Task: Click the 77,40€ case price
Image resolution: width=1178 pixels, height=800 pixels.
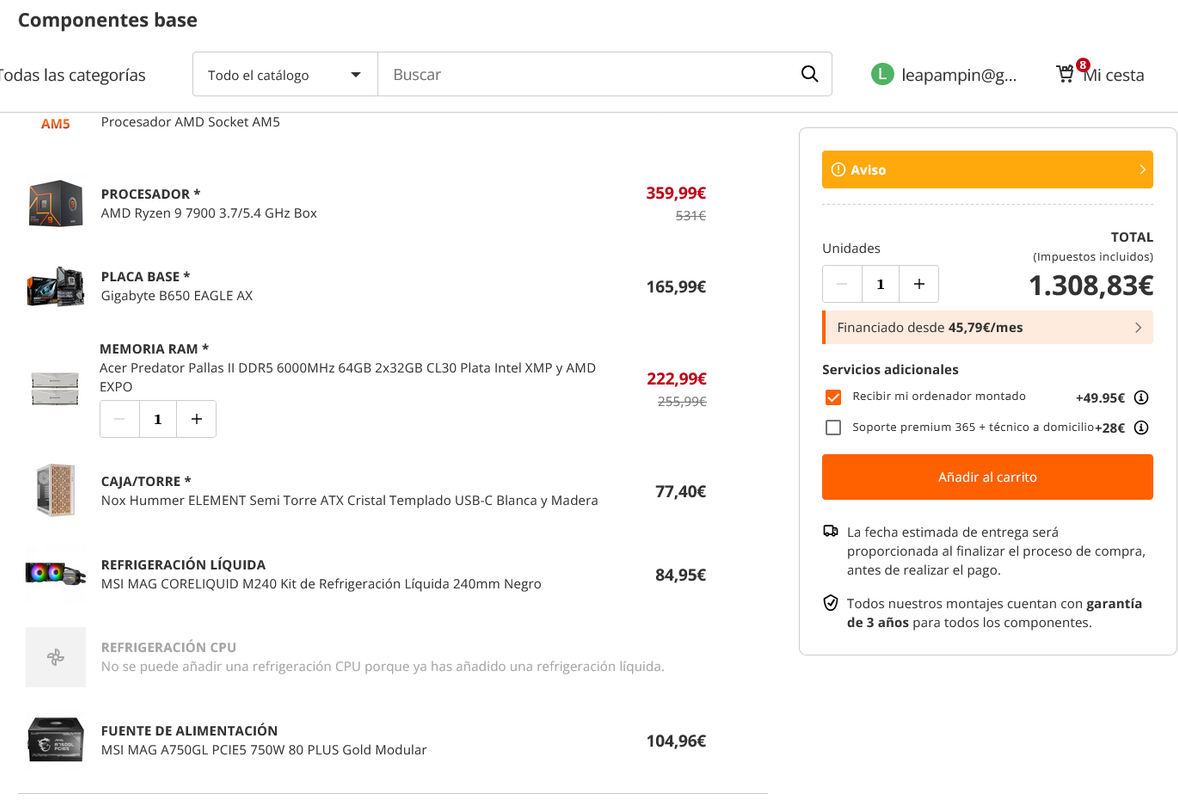Action: pyautogui.click(x=681, y=491)
